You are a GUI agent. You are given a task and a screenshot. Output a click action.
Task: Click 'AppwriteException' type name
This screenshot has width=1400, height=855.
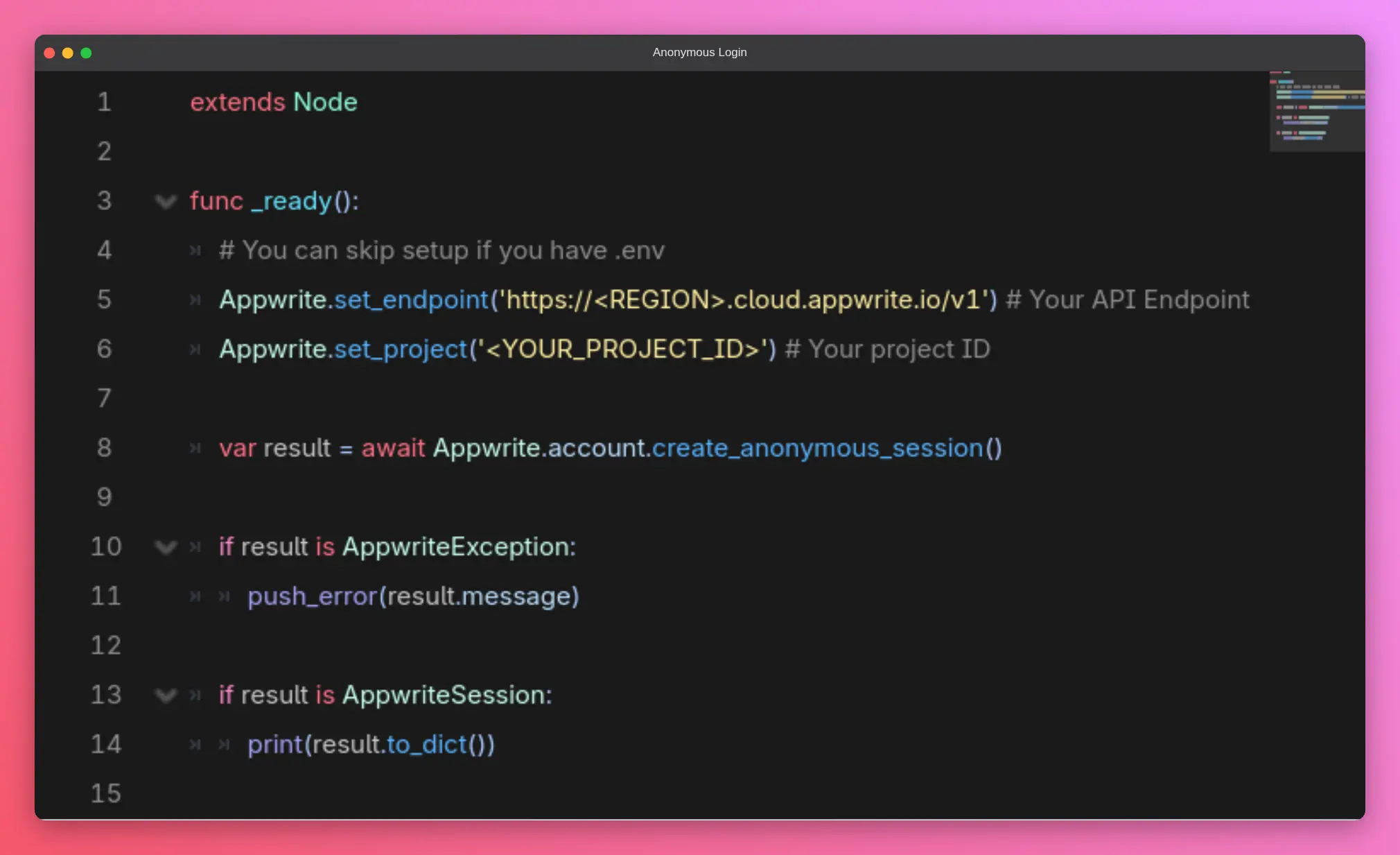tap(456, 547)
